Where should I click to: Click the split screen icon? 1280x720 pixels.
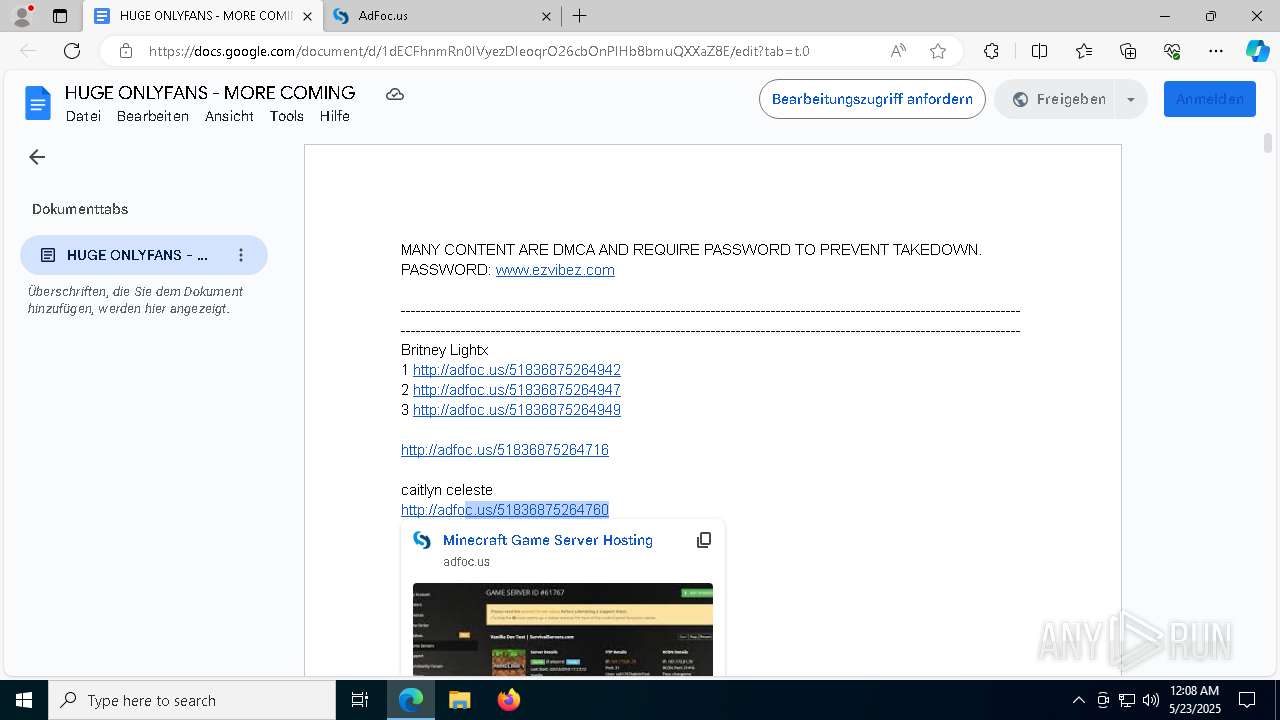[x=1039, y=51]
